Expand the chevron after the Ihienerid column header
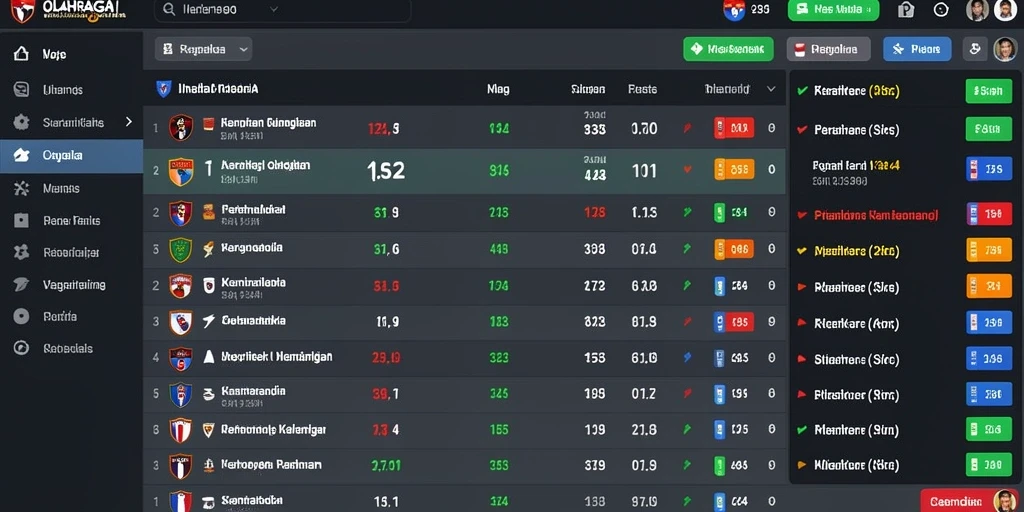This screenshot has height=512, width=1024. pos(771,89)
